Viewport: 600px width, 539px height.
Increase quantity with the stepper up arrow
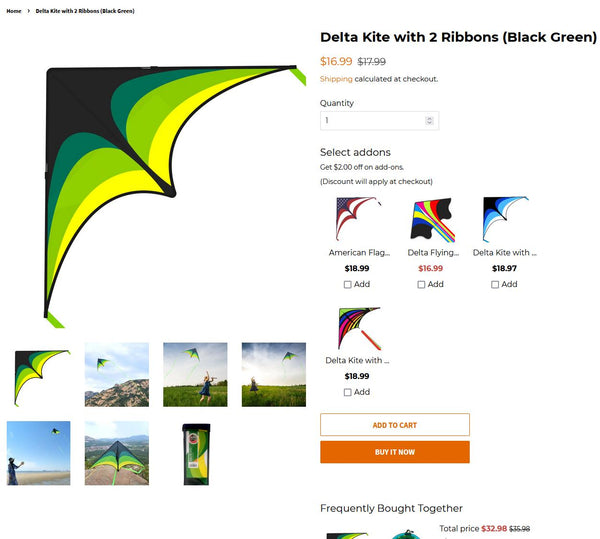point(429,119)
